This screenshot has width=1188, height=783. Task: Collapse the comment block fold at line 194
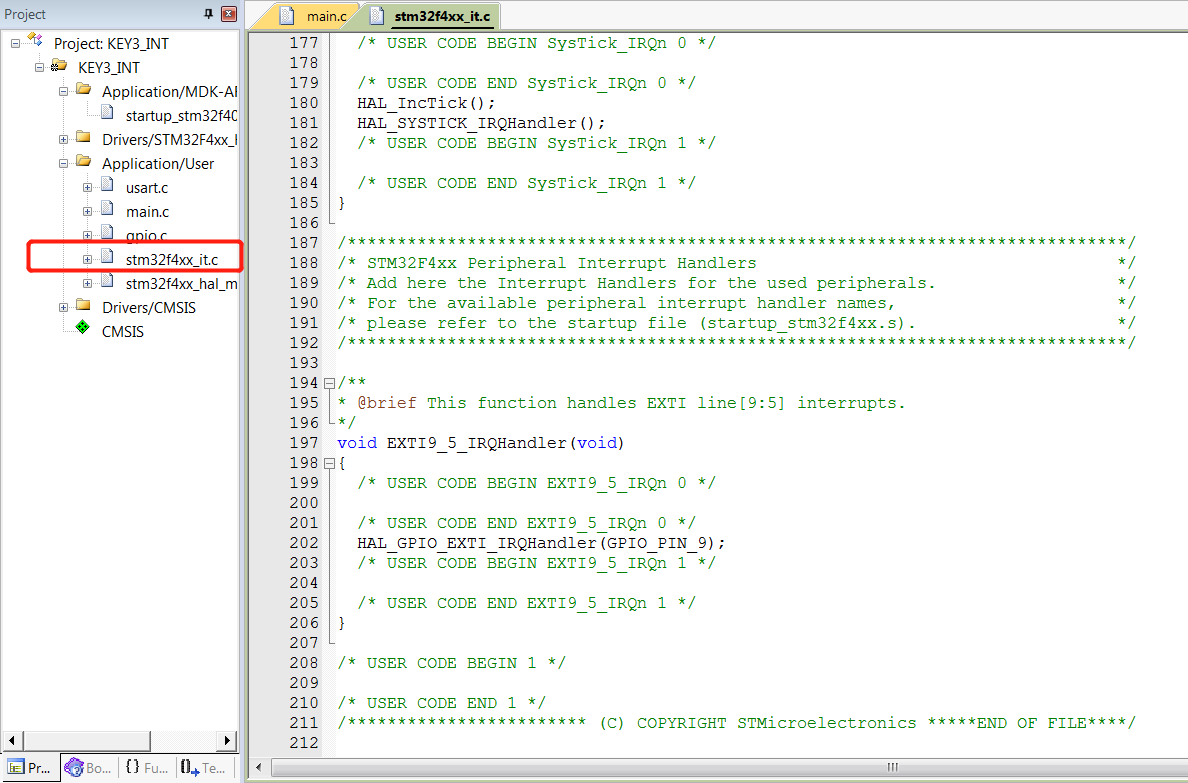329,384
